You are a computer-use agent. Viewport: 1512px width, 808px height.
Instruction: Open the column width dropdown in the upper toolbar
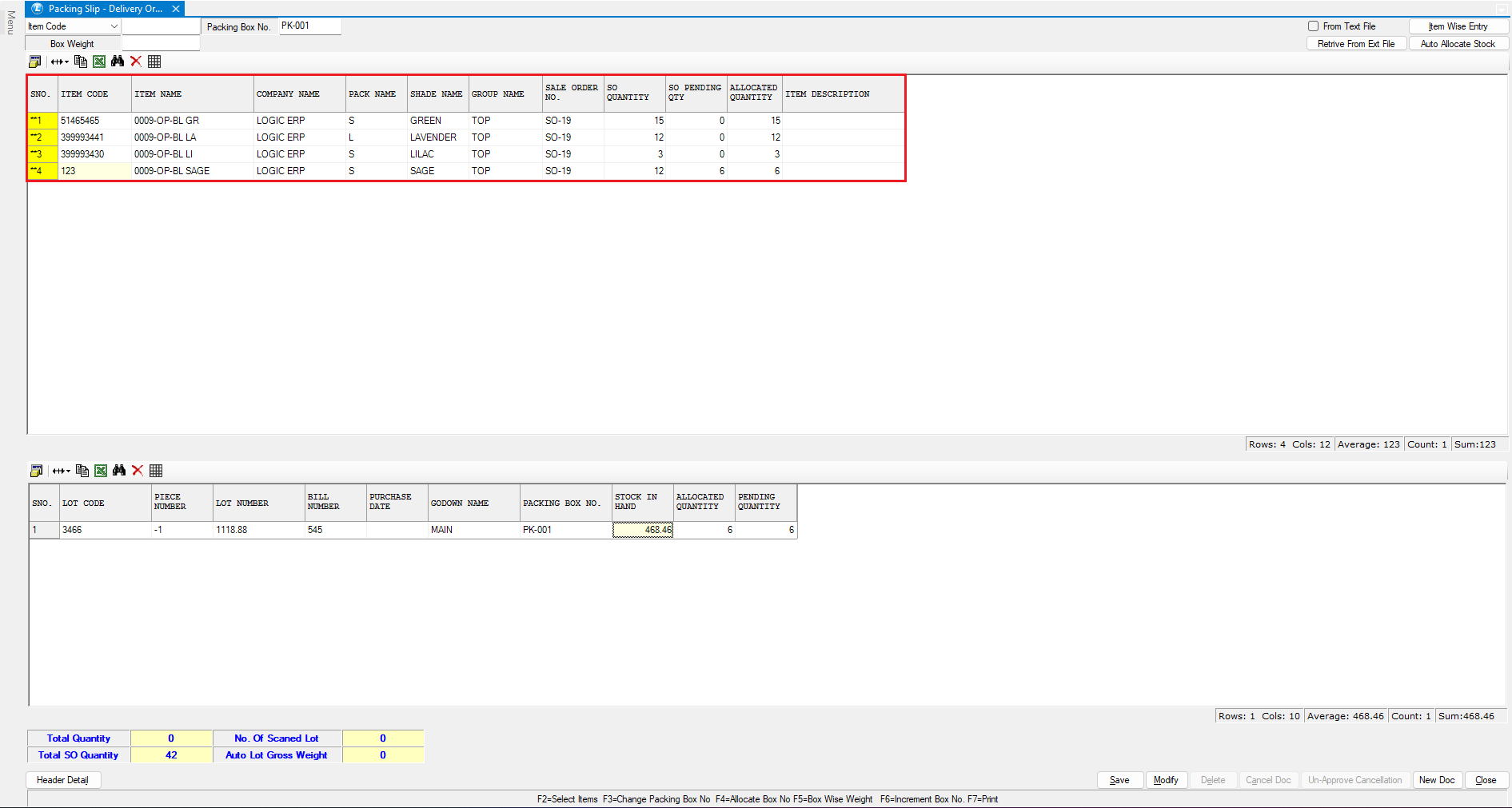pos(60,62)
